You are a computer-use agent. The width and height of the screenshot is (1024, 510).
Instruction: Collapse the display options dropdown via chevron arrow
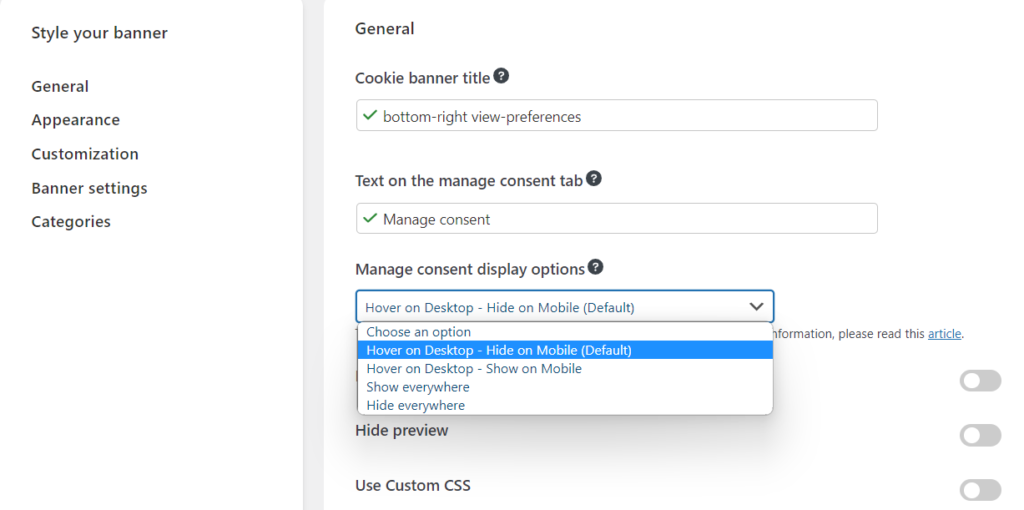tap(756, 307)
